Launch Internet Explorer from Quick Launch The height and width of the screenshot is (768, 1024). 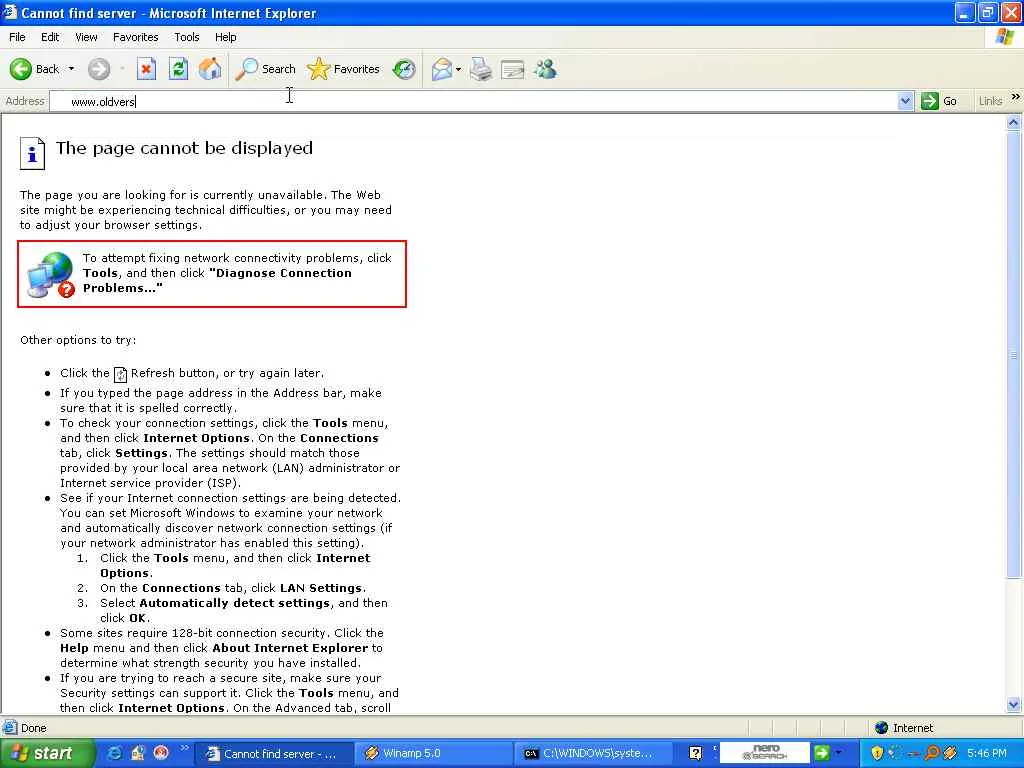pyautogui.click(x=114, y=754)
